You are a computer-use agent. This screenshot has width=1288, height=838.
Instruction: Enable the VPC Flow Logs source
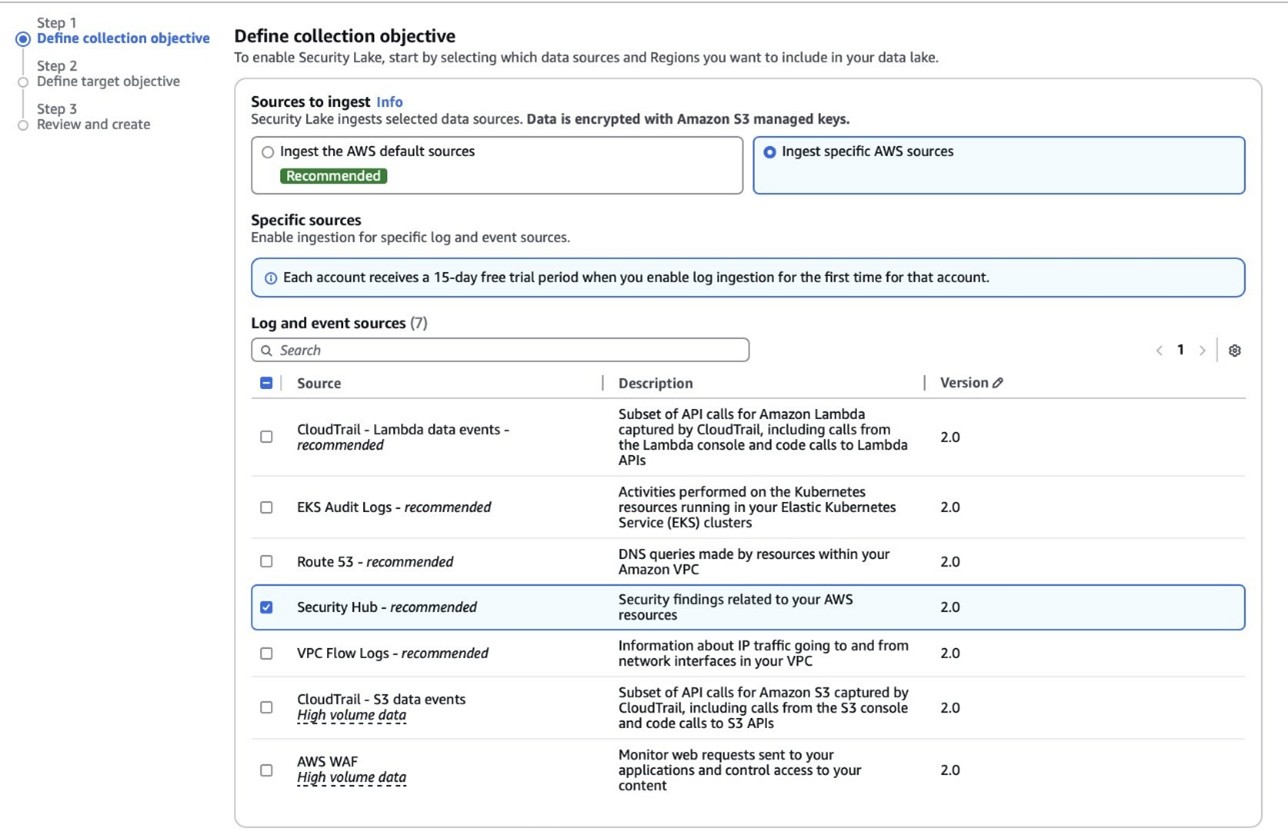(x=266, y=652)
